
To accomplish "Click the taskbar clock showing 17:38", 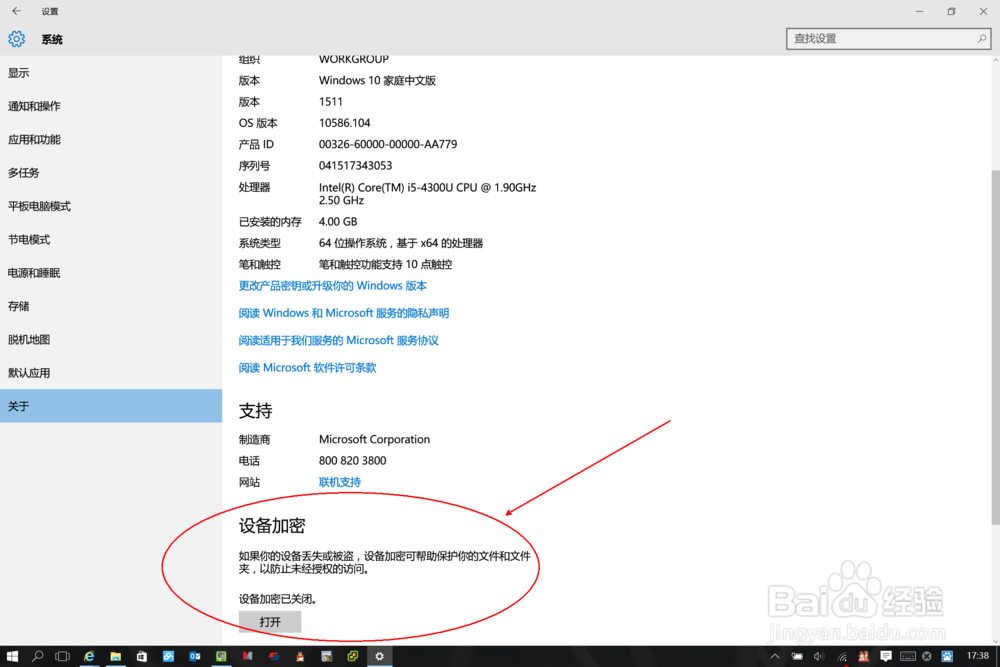I will pyautogui.click(x=978, y=656).
